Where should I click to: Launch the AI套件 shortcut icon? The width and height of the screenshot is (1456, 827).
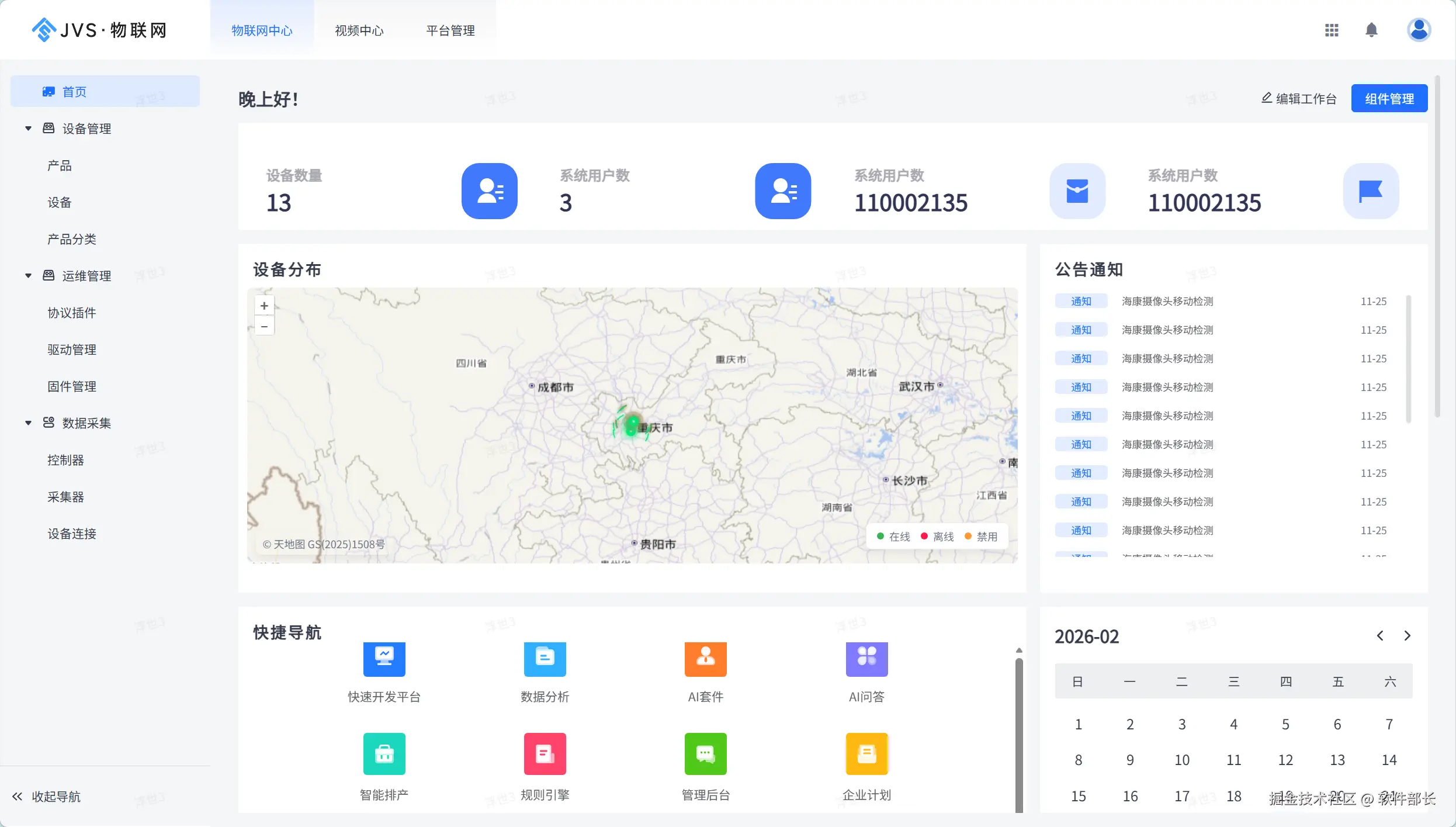(x=705, y=659)
